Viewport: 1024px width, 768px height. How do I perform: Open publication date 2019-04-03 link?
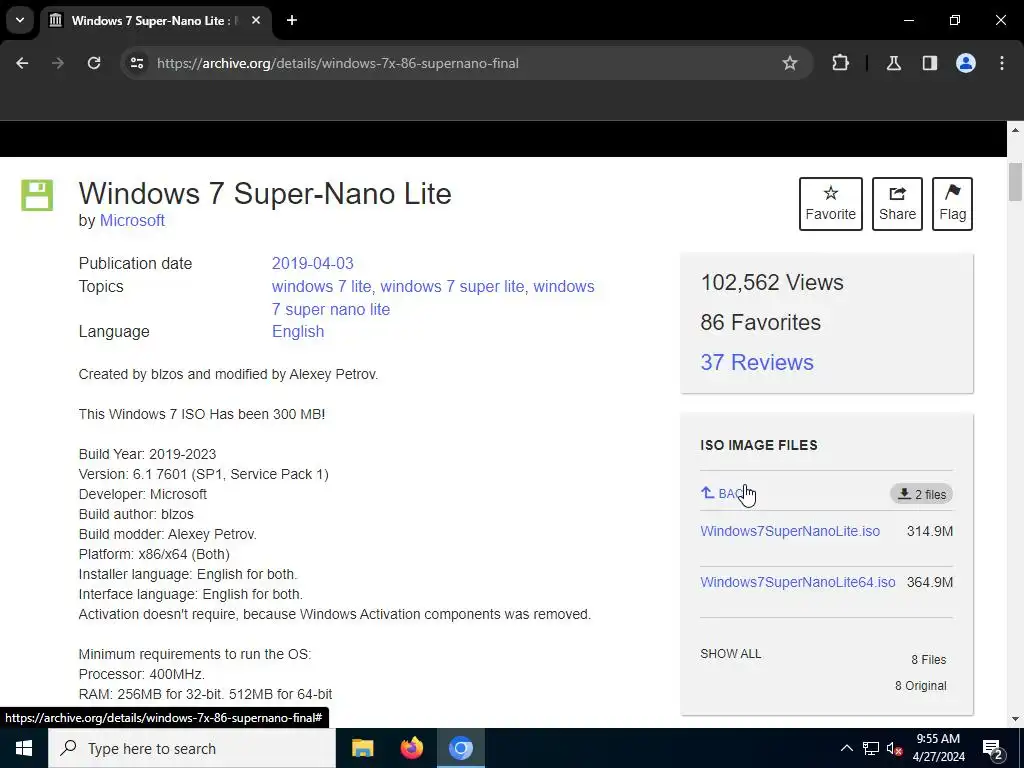[x=312, y=263]
